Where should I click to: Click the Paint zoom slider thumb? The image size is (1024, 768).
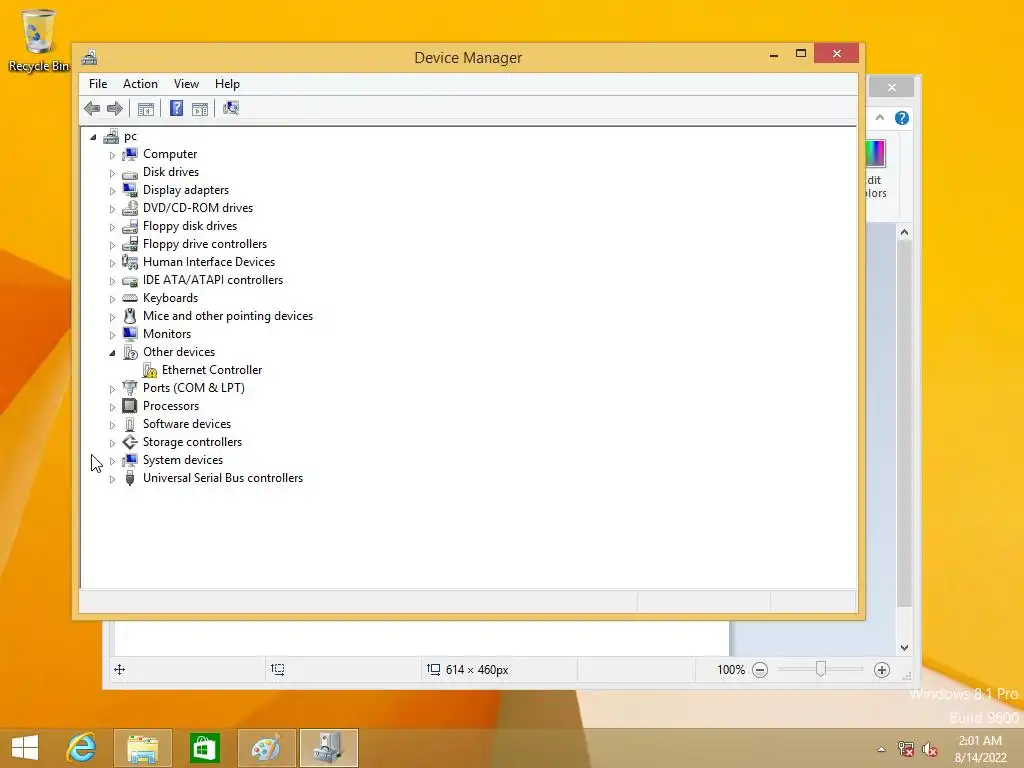coord(821,669)
